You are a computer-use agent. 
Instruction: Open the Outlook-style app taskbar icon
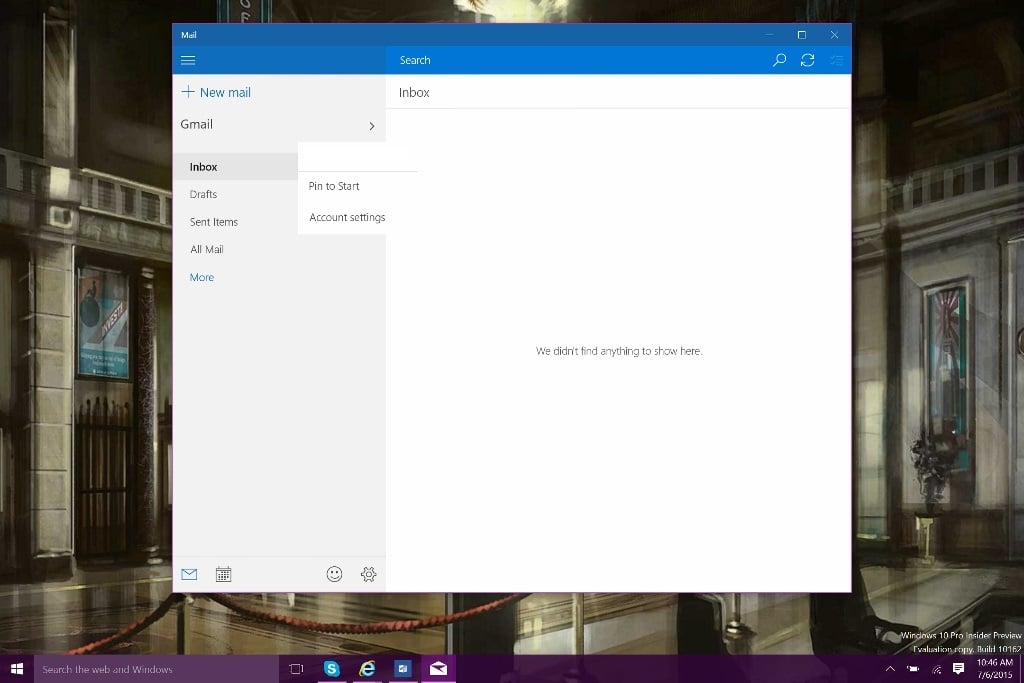(x=403, y=669)
